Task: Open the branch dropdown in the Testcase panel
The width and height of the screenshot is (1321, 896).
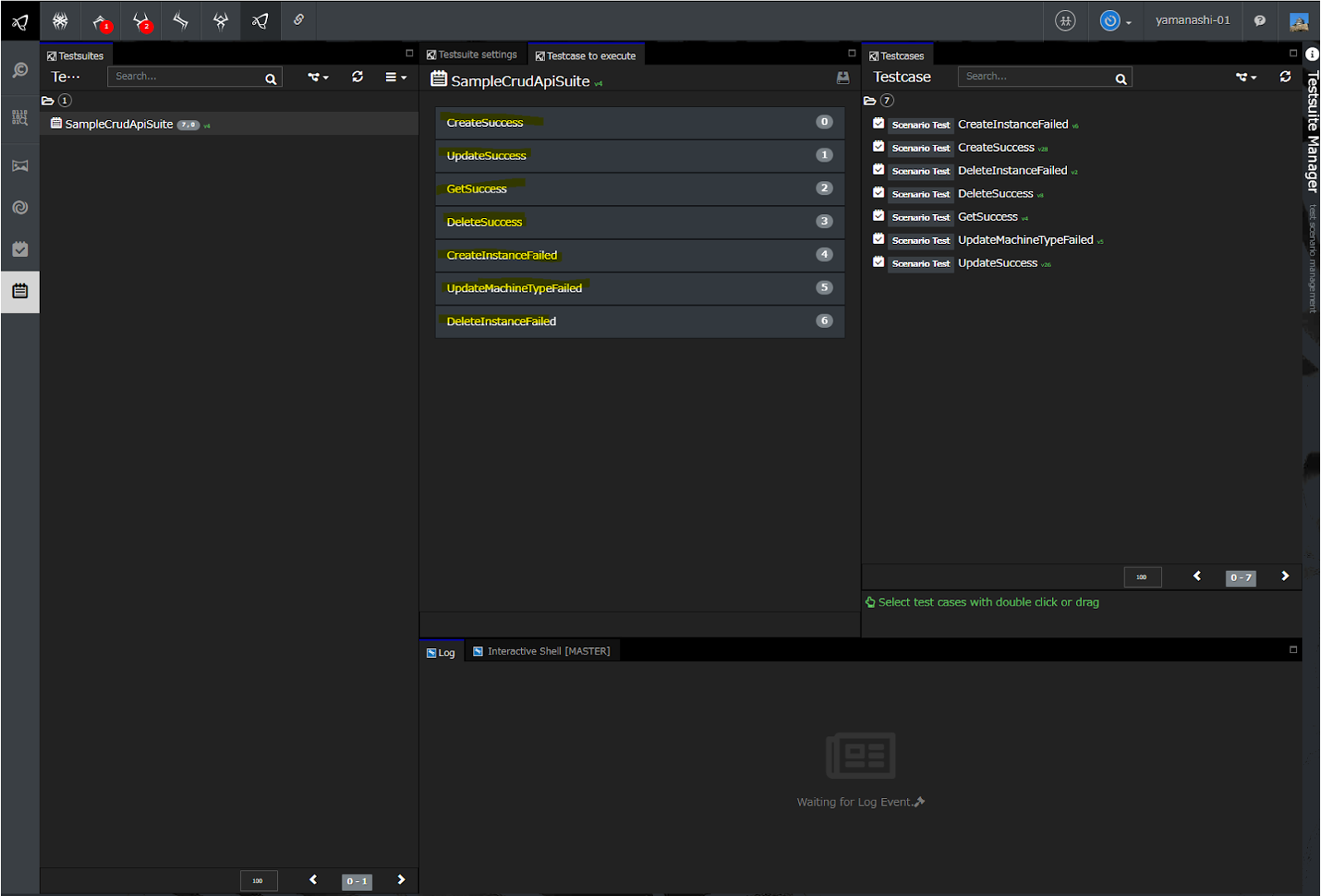Action: 1245,77
